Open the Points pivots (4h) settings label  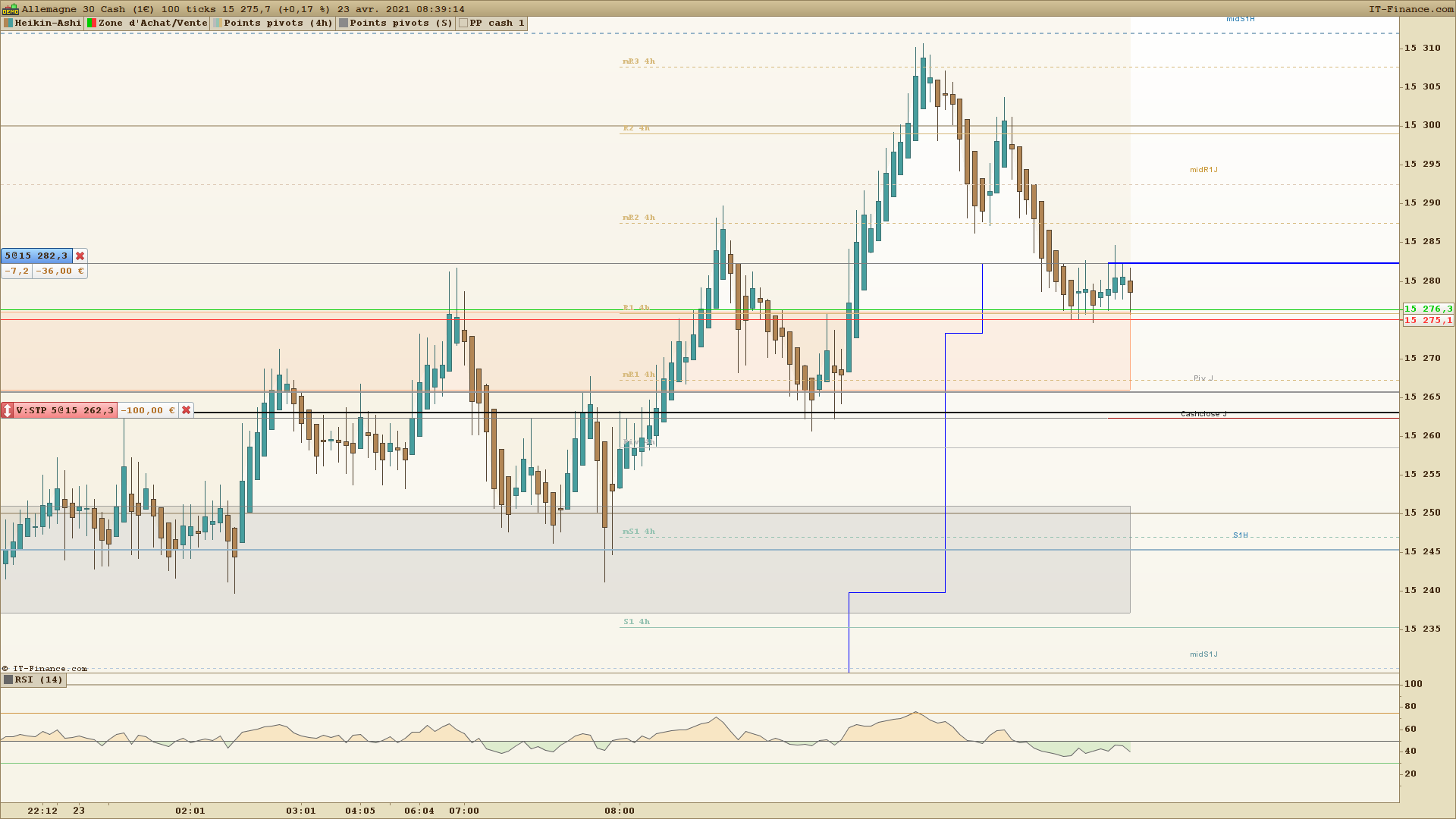tap(278, 24)
